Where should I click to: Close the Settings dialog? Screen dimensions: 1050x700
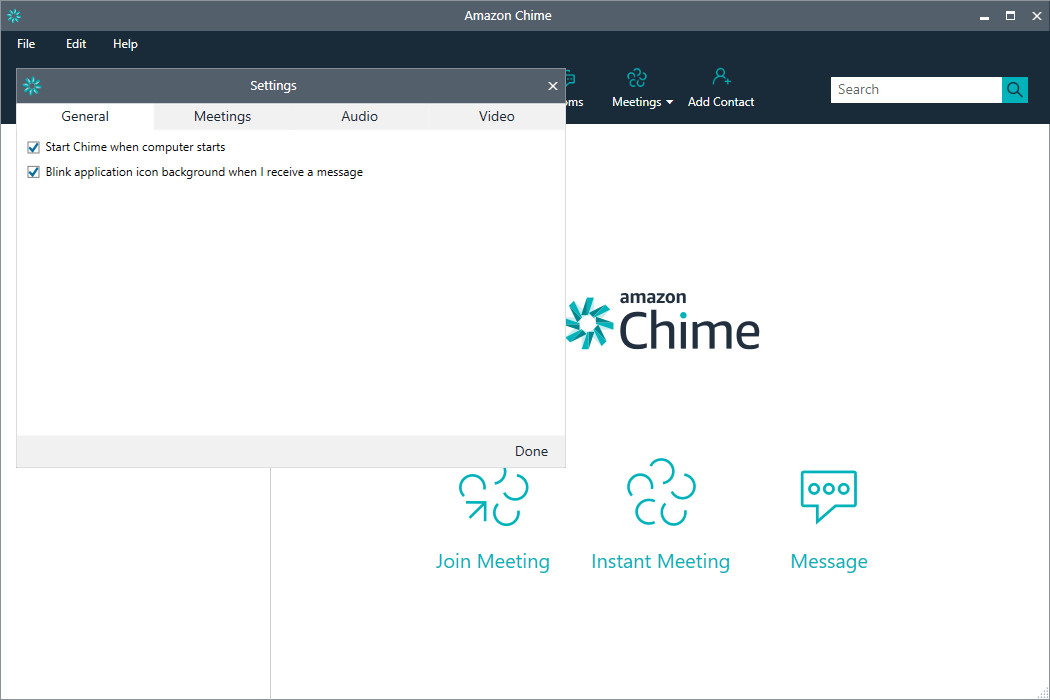pos(552,86)
